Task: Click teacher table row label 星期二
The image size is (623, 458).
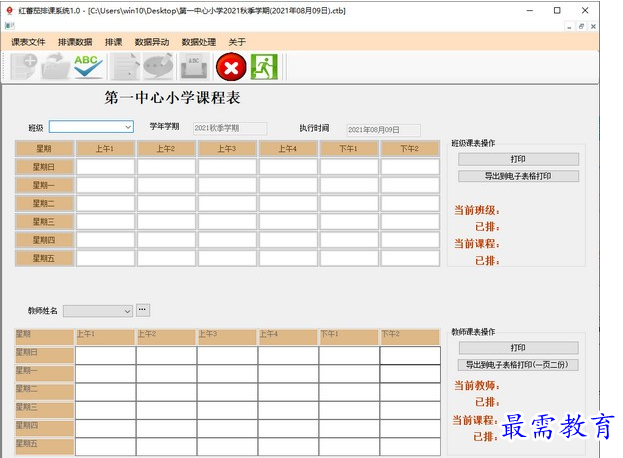Action: [44, 392]
